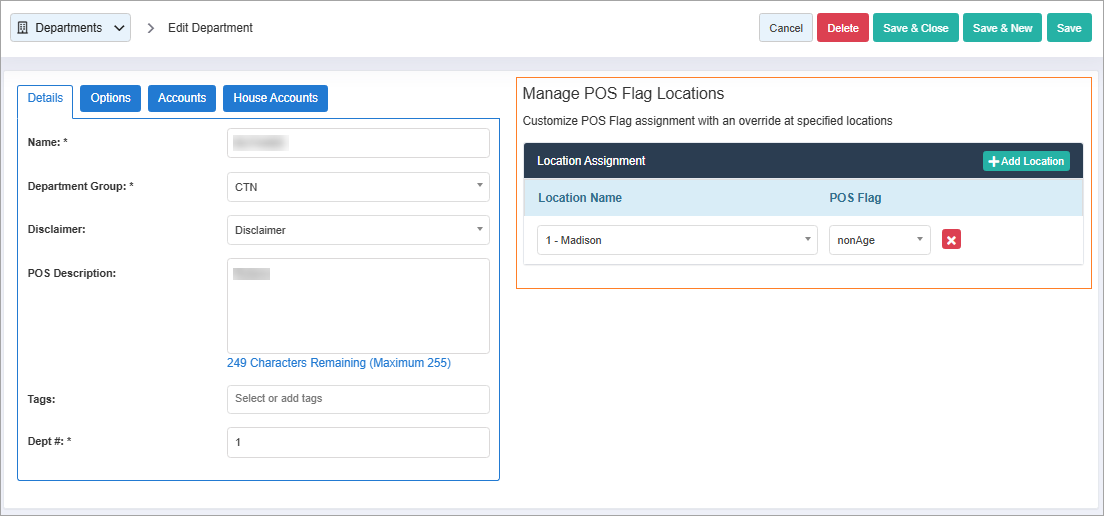Go to the House Accounts tab
This screenshot has height=516, width=1104.
click(x=275, y=98)
